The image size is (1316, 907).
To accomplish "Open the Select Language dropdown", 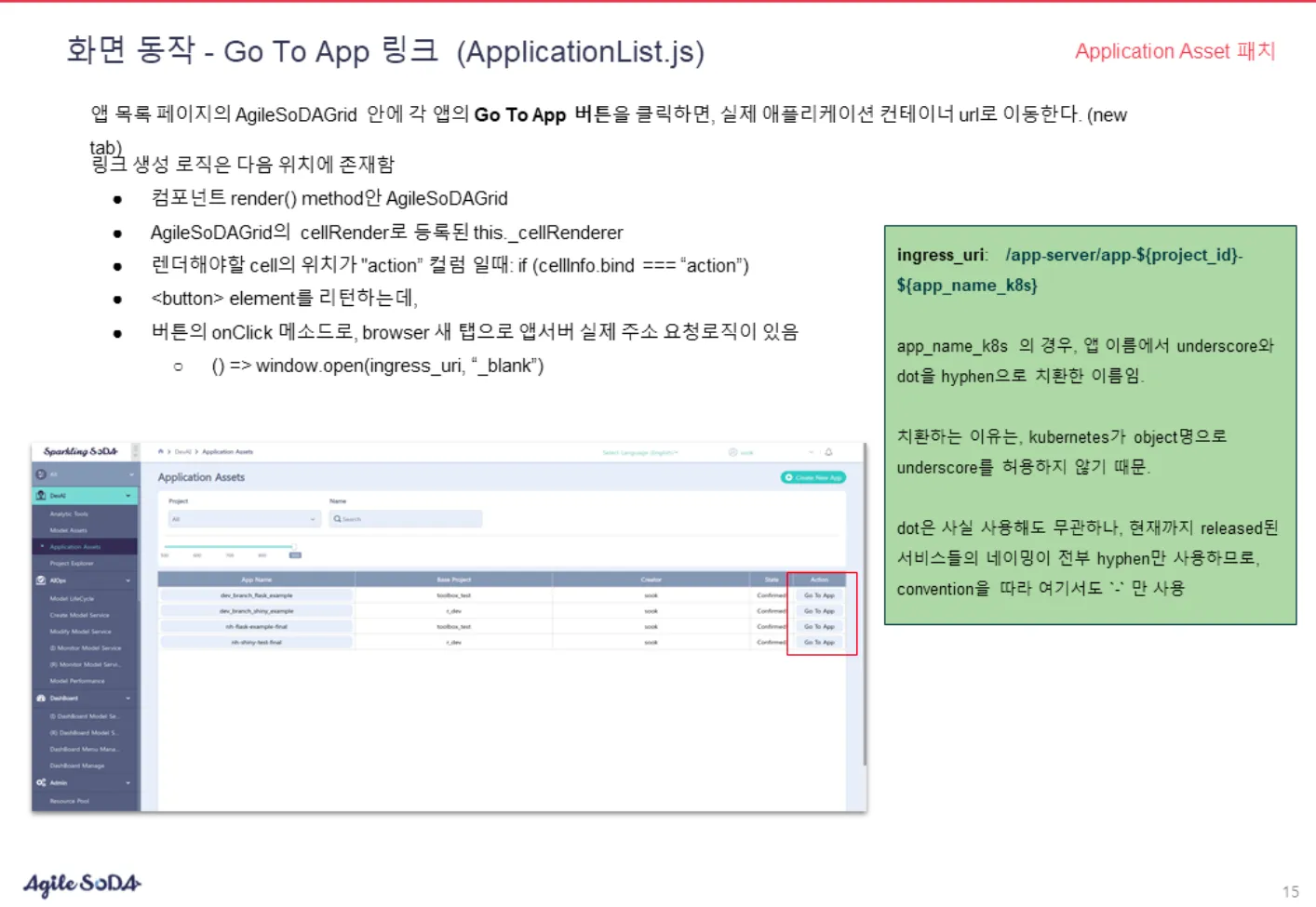I will click(640, 453).
